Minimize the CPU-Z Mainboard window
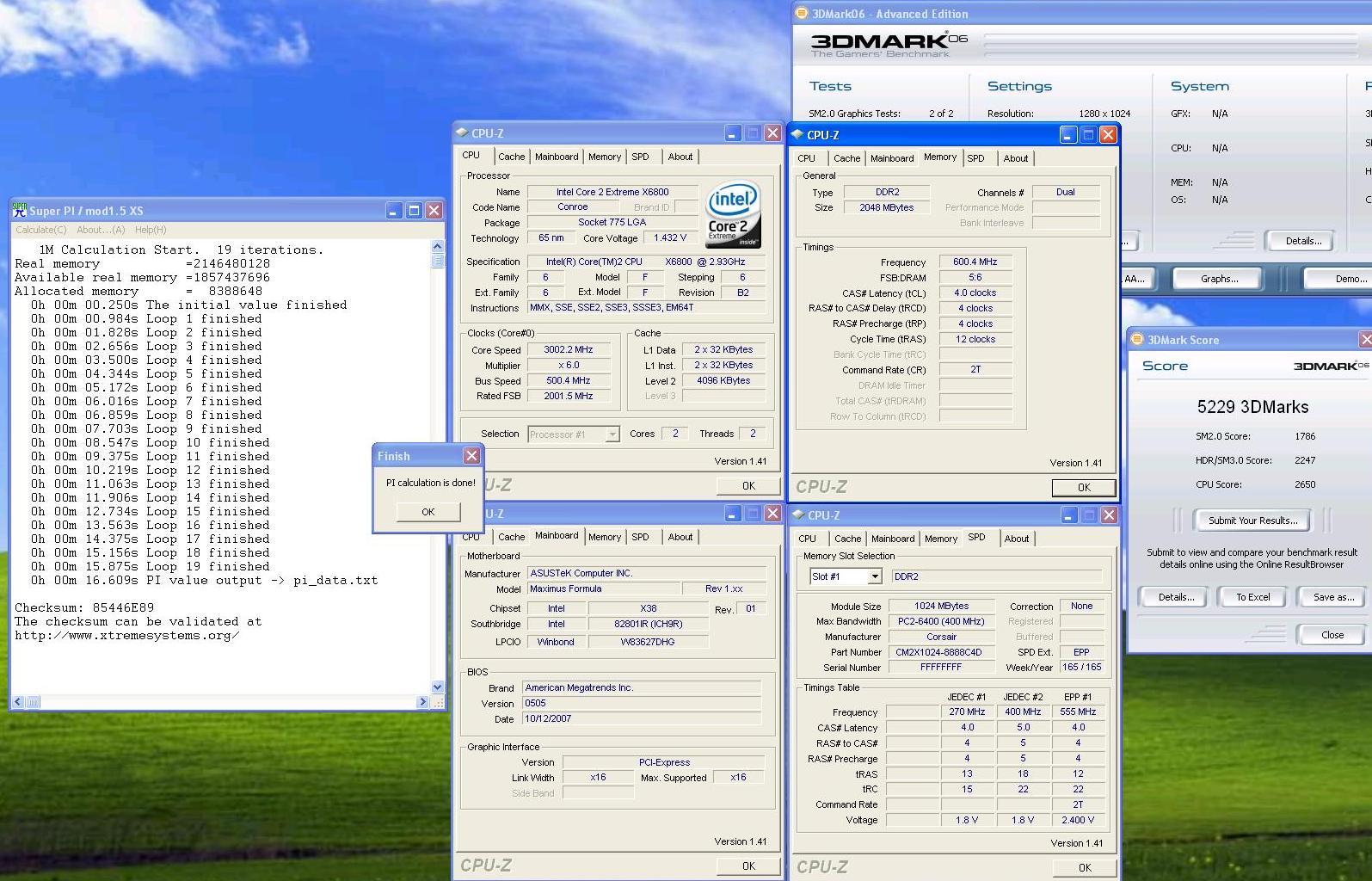Image resolution: width=1372 pixels, height=881 pixels. click(x=732, y=514)
